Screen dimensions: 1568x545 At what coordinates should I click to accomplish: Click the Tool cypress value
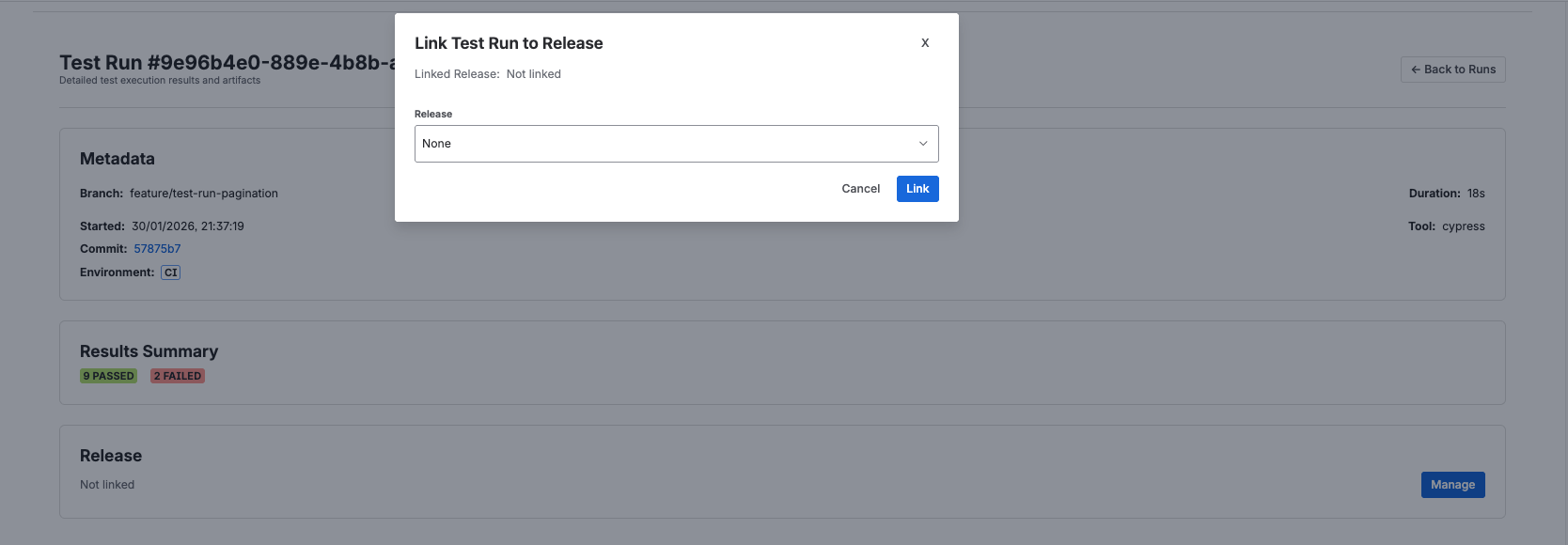click(x=1464, y=226)
